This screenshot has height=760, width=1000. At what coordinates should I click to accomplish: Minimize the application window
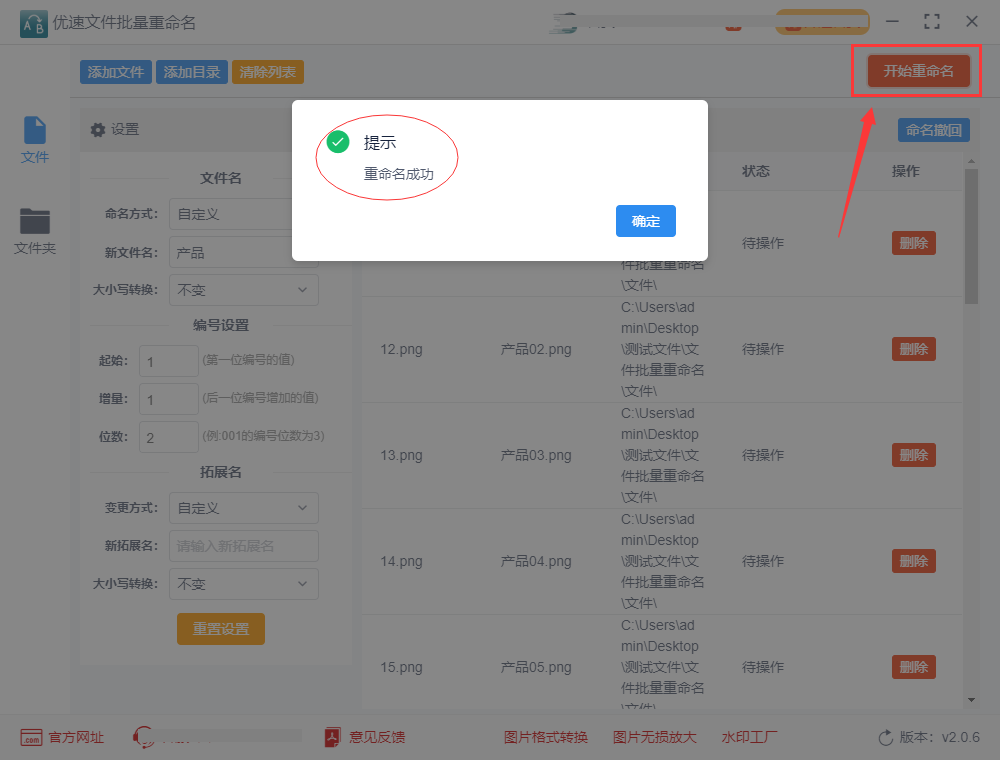point(892,22)
